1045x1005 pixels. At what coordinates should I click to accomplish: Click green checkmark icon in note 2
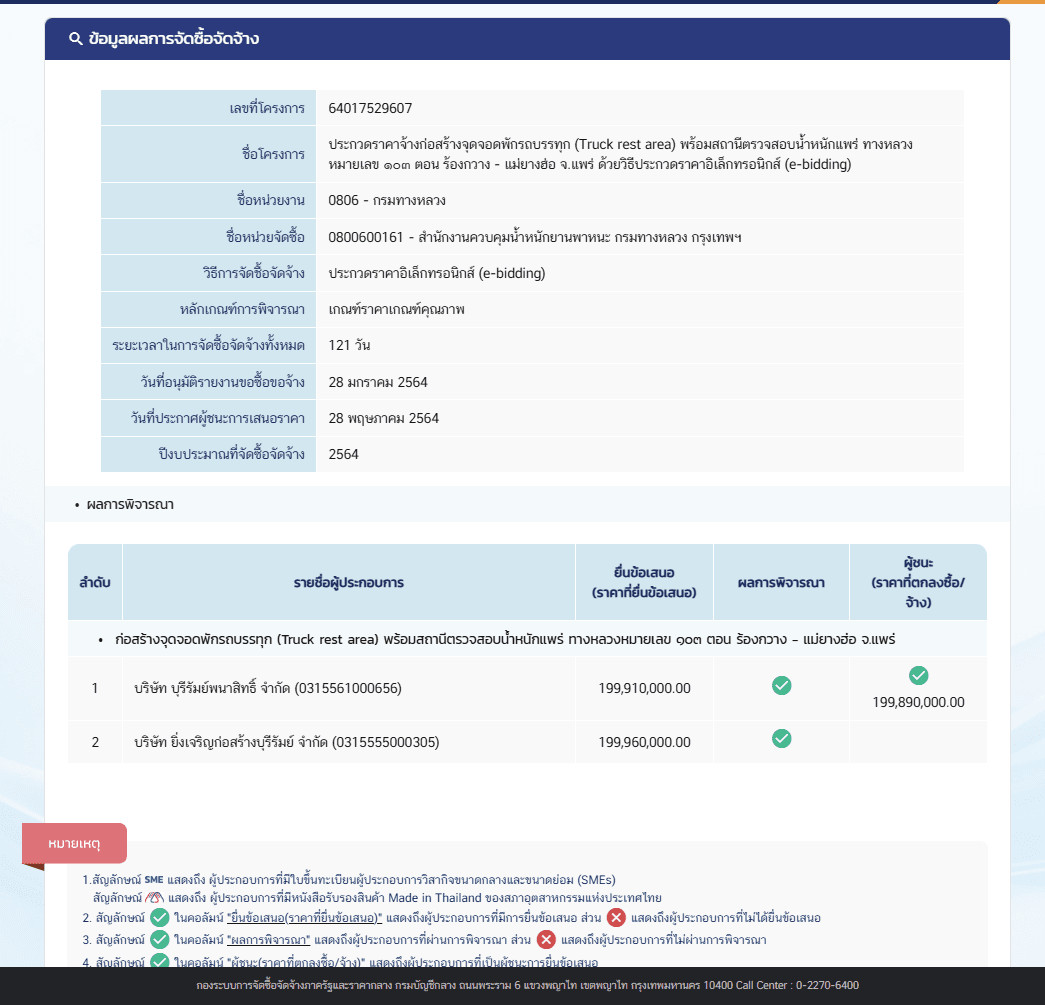tap(159, 918)
